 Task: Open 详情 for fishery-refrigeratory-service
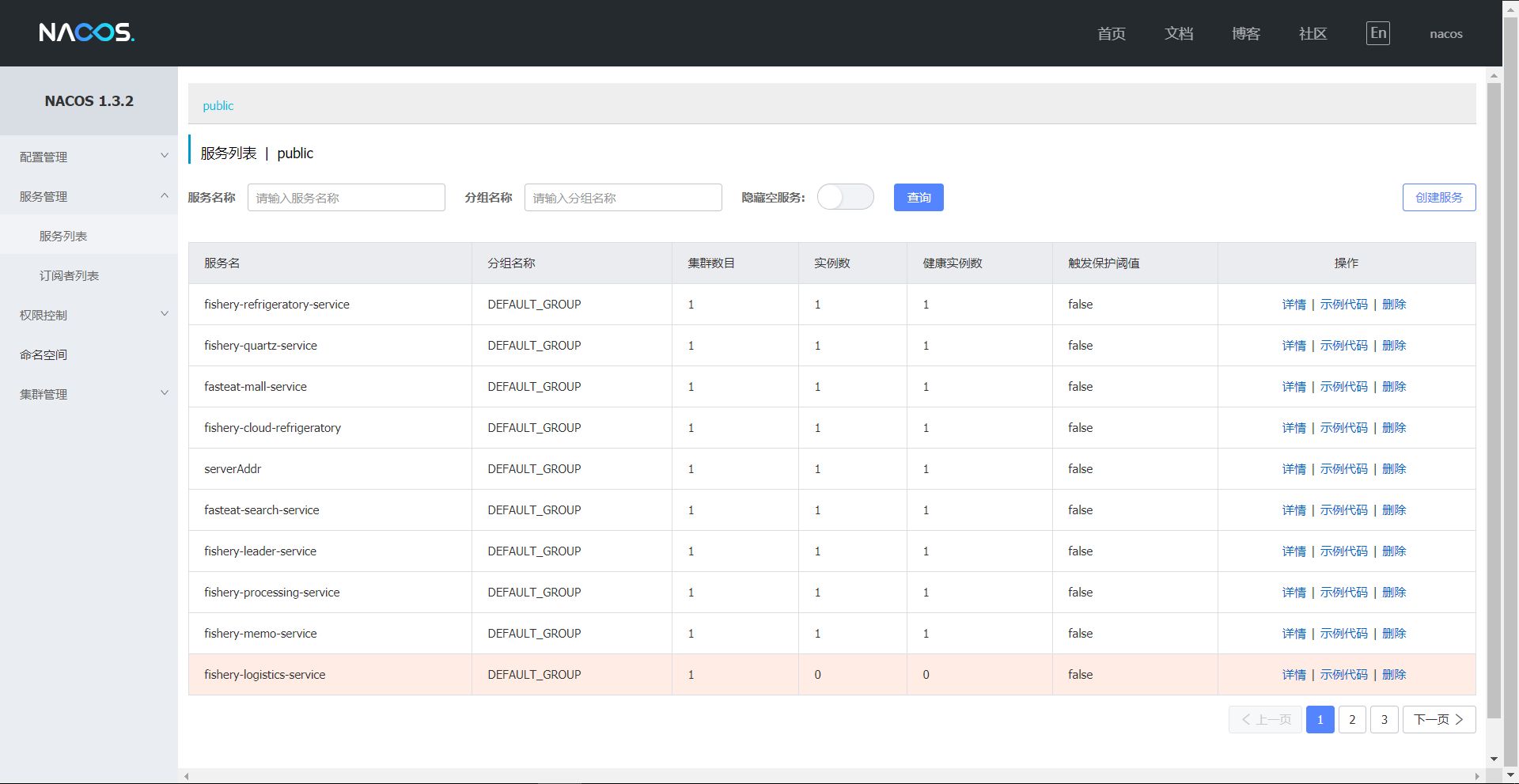pyautogui.click(x=1294, y=304)
